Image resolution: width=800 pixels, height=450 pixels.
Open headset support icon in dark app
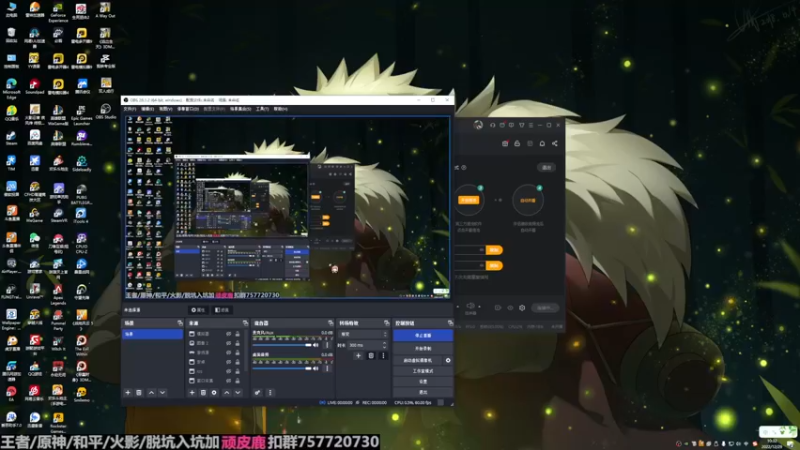(492, 125)
